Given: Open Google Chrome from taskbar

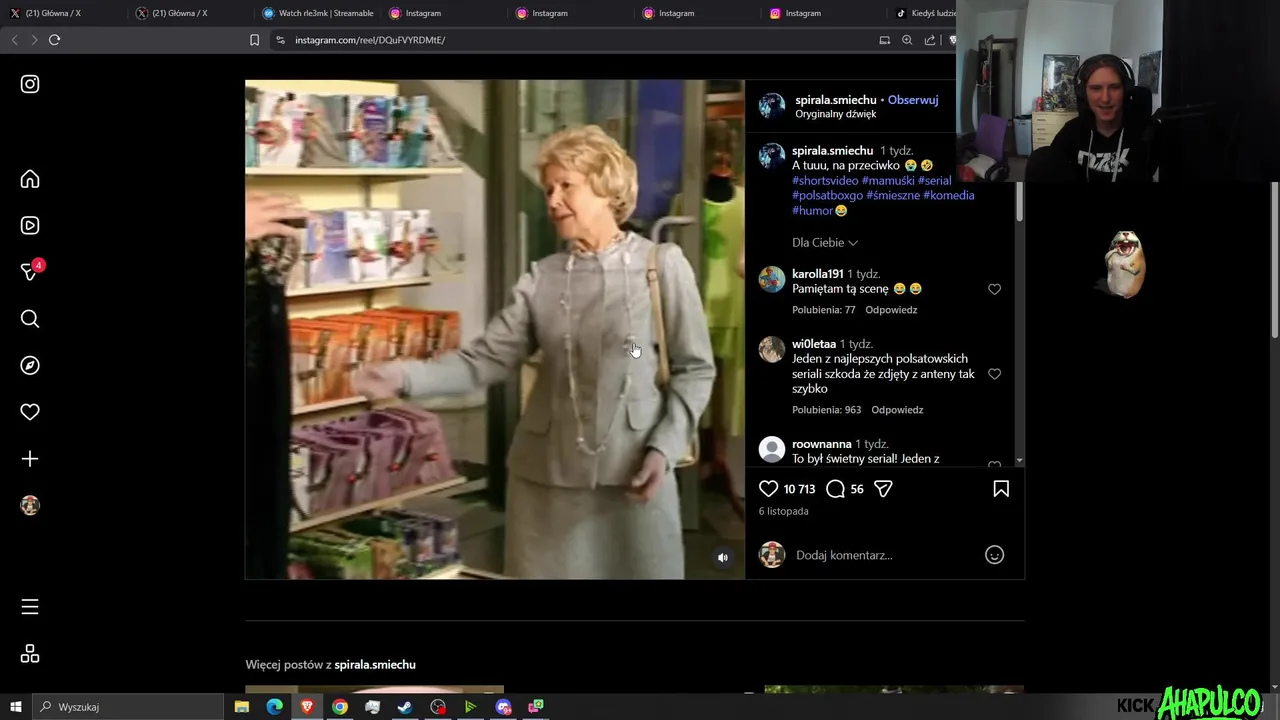Looking at the screenshot, I should (x=340, y=707).
